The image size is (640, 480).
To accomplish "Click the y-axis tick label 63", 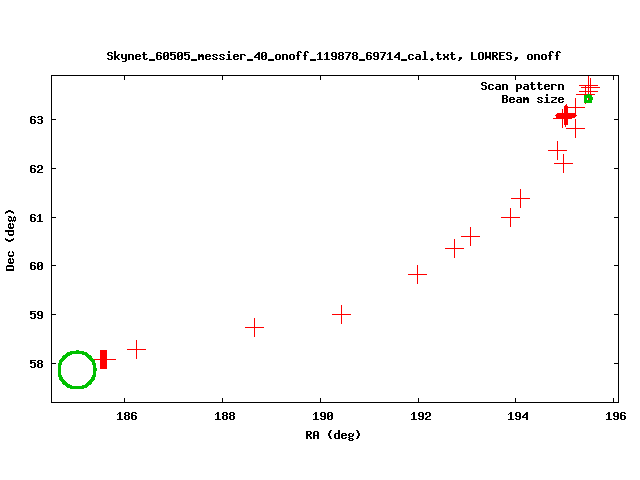I will point(36,120).
